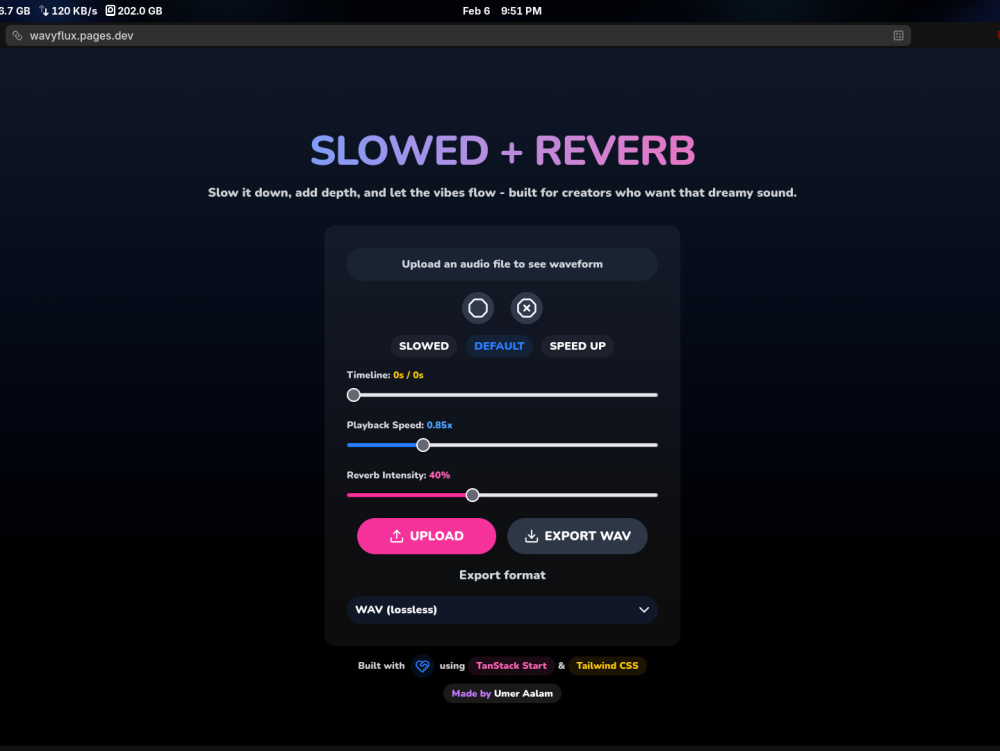The width and height of the screenshot is (1000, 751).
Task: Click the waveform upload placeholder area
Action: pyautogui.click(x=502, y=264)
